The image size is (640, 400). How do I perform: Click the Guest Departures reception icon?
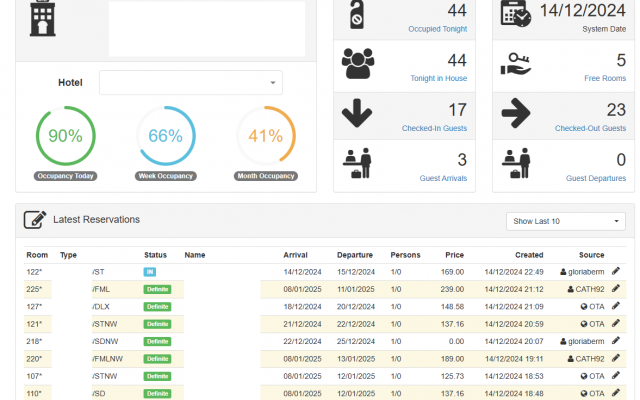[x=517, y=161]
